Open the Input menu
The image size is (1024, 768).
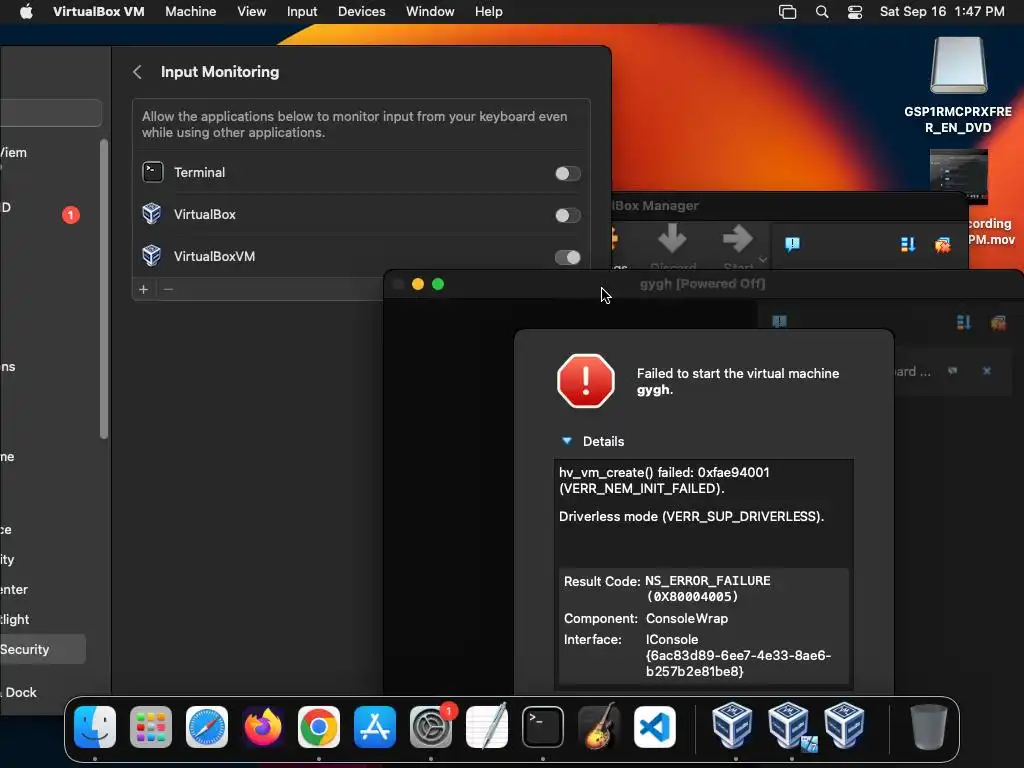pos(302,12)
